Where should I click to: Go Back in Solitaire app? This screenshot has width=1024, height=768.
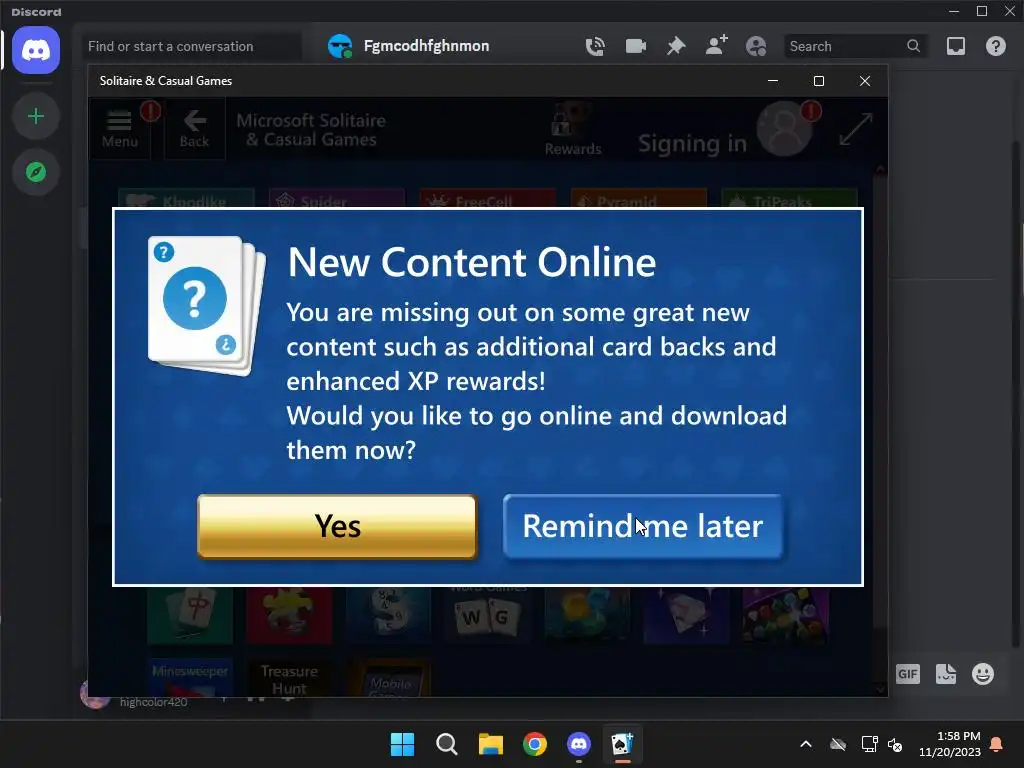coord(195,129)
